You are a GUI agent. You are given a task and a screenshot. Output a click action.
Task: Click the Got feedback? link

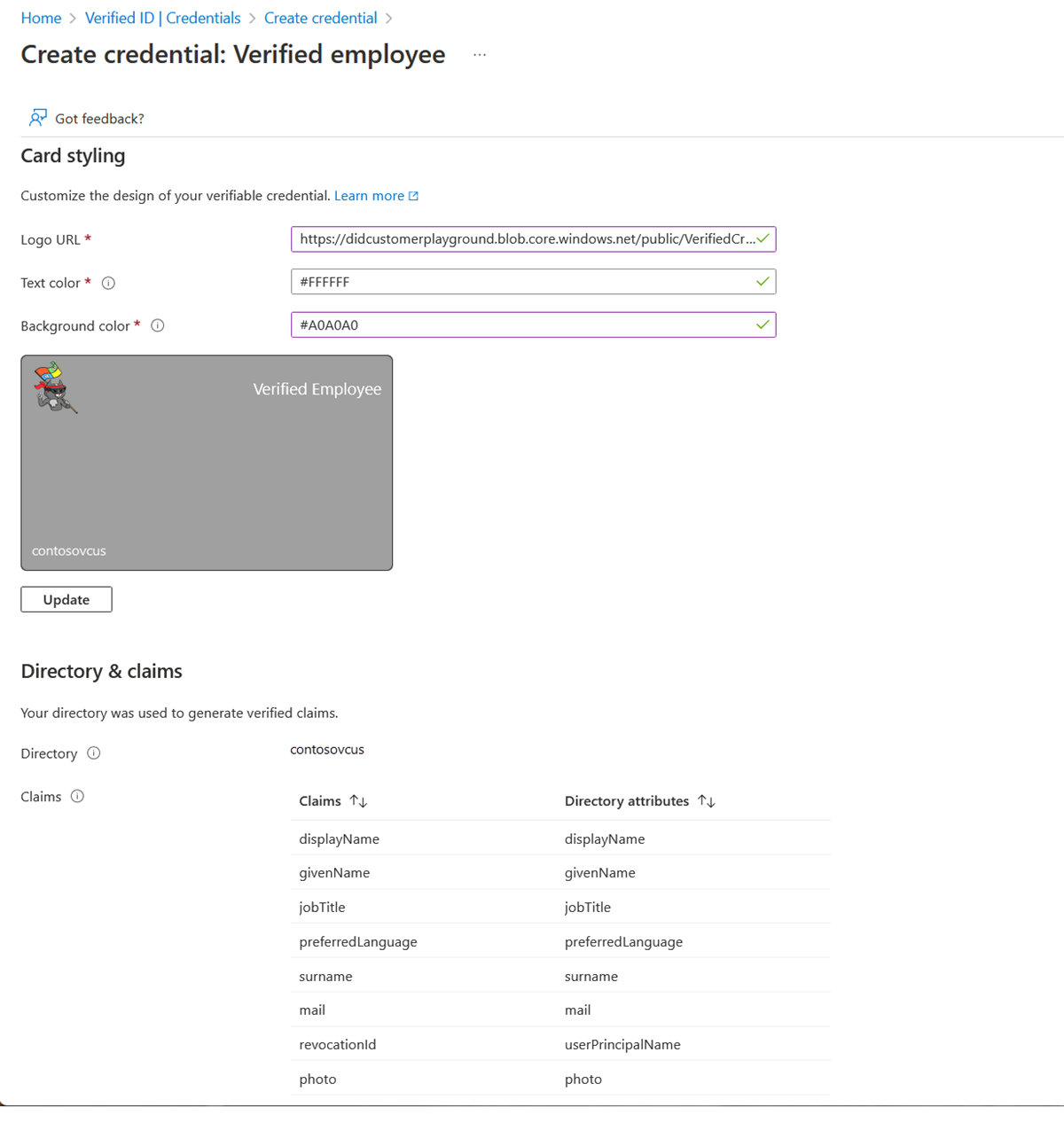[x=99, y=119]
